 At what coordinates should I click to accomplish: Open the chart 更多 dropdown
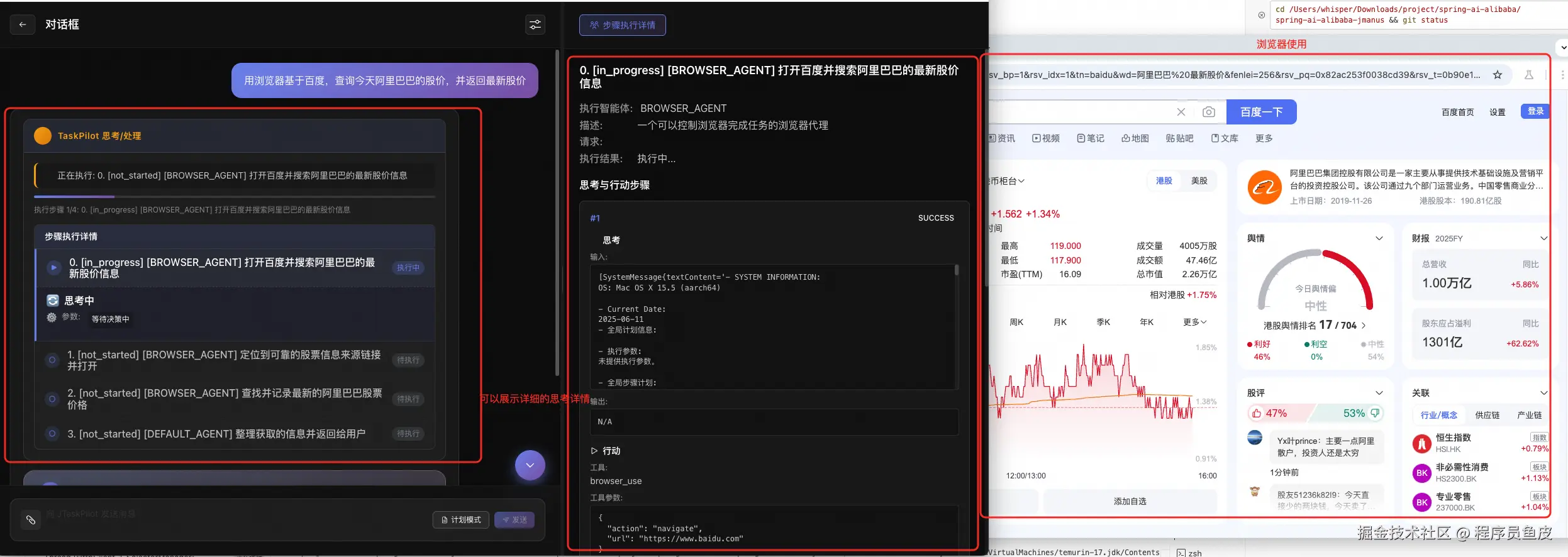coord(1195,322)
